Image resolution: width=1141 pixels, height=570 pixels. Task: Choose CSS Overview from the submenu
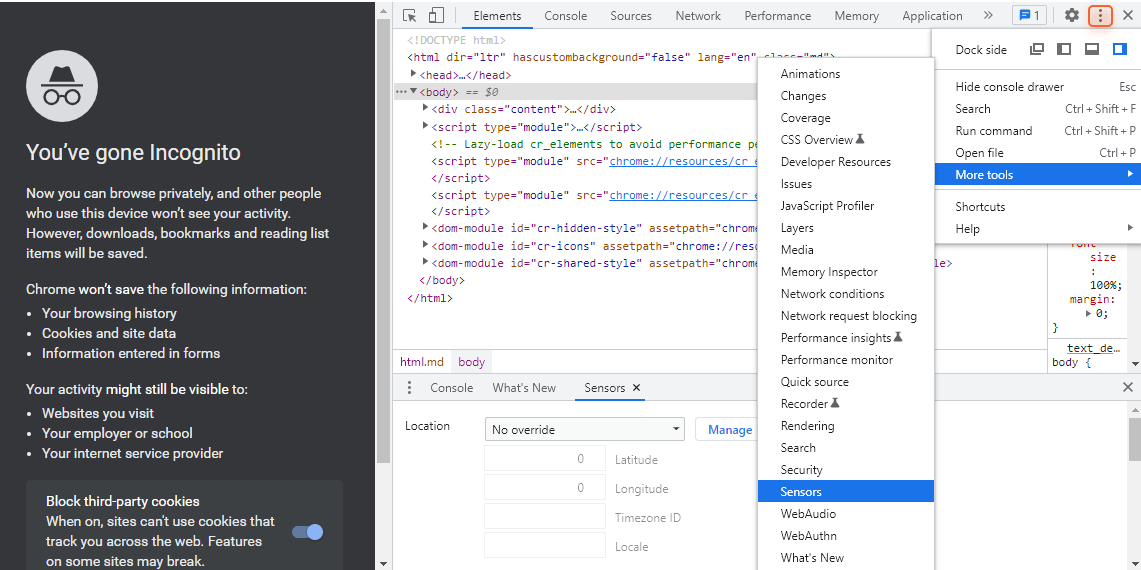click(x=846, y=140)
